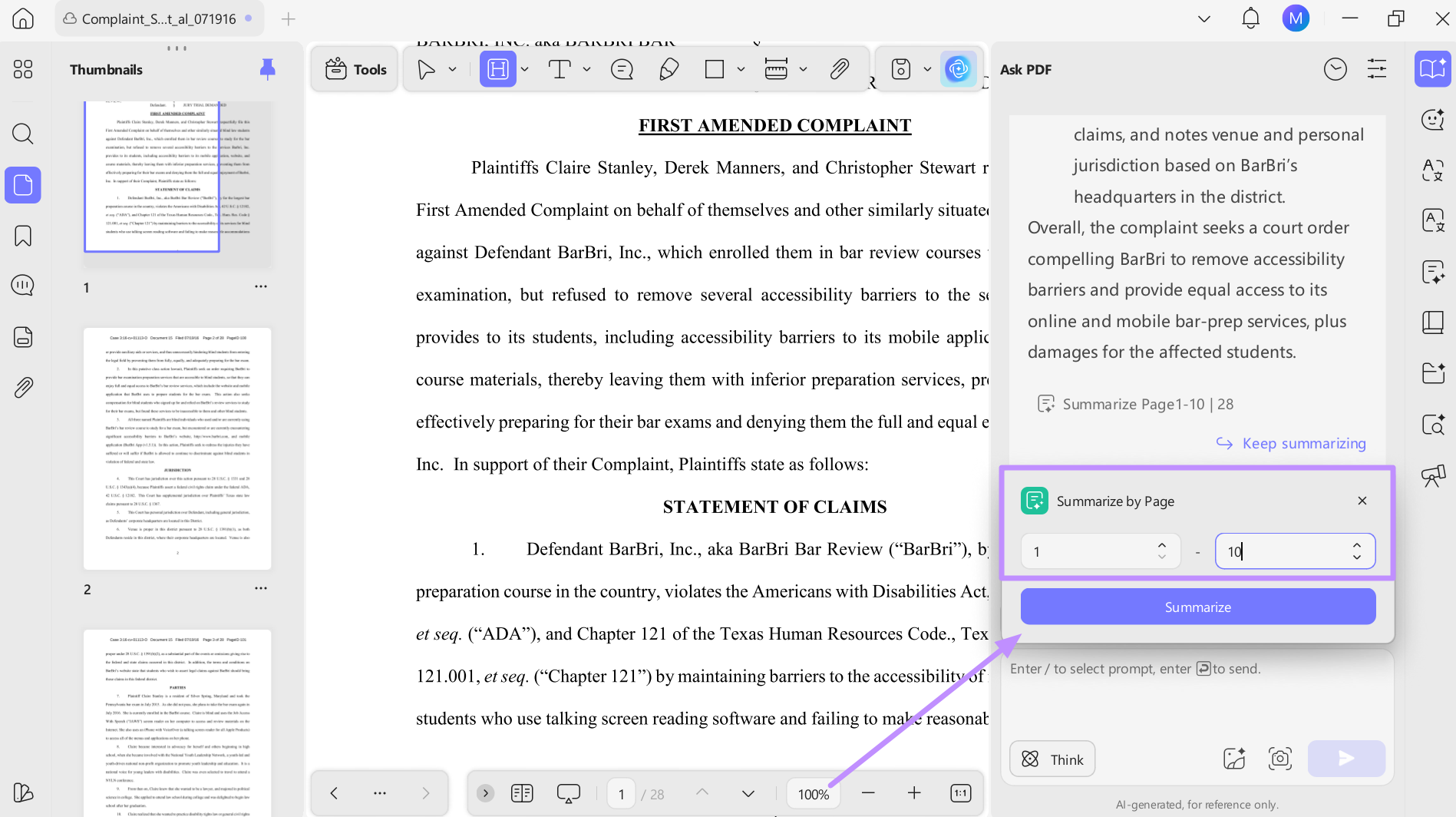
Task: Expand the Text tool dropdown arrow
Action: pos(587,69)
